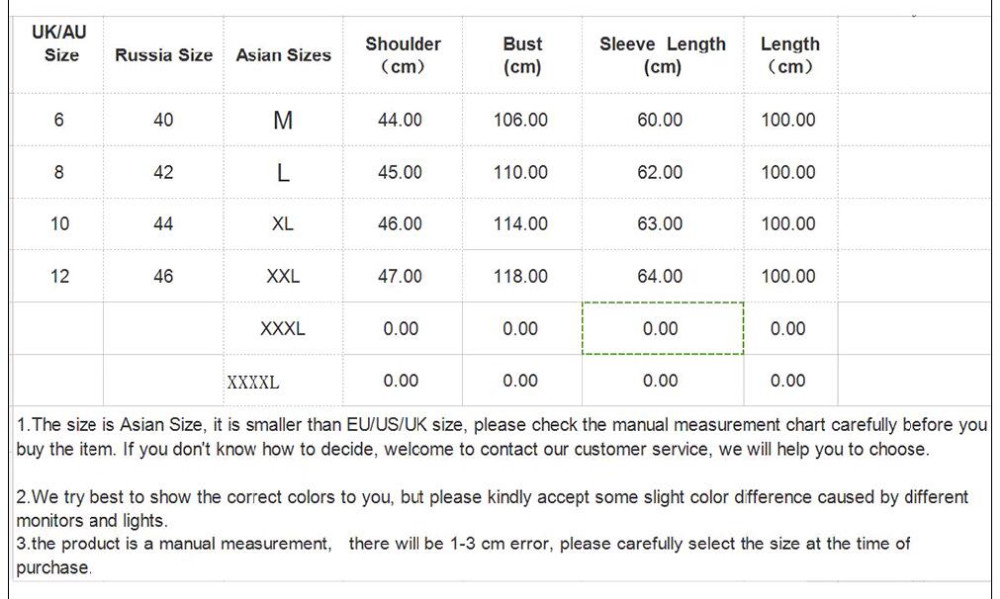The height and width of the screenshot is (599, 1000).
Task: Select the Sleeve Length (cm) header
Action: (662, 56)
